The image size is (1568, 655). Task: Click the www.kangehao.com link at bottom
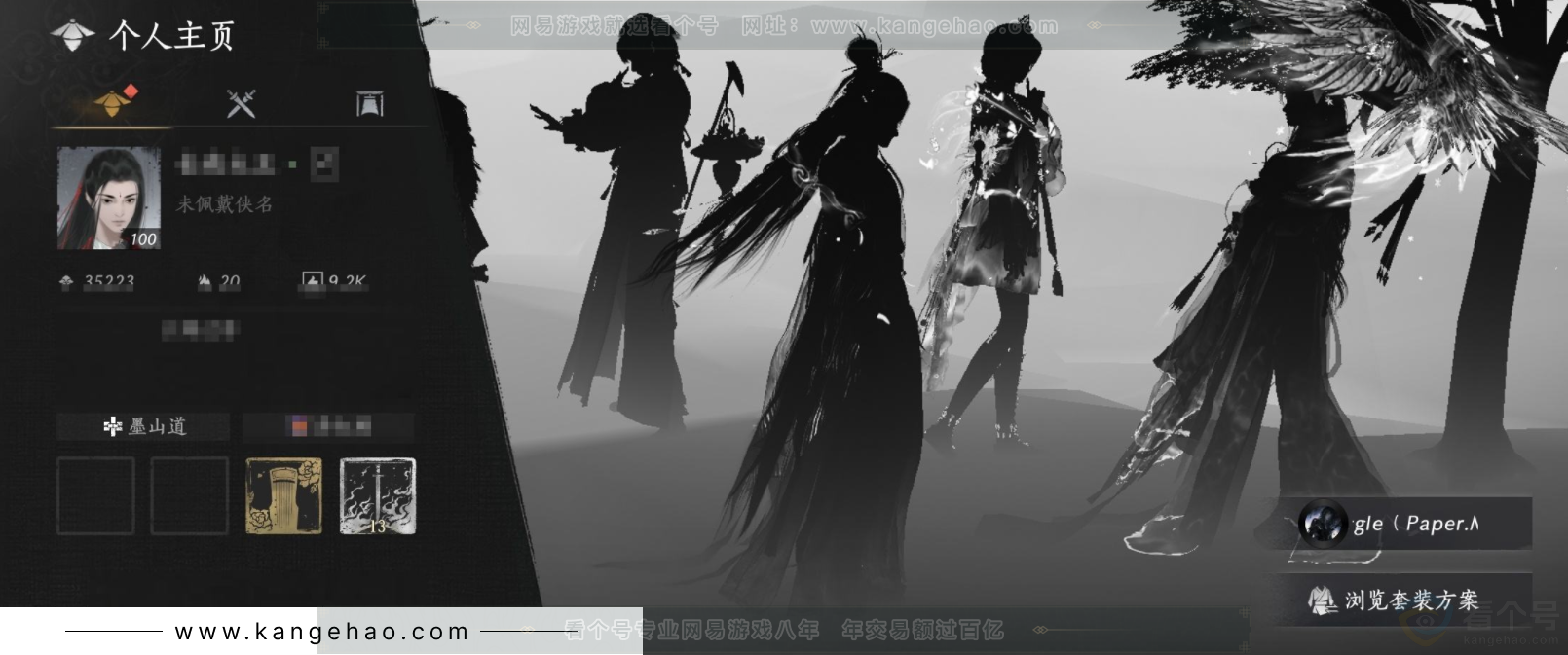coord(322,632)
